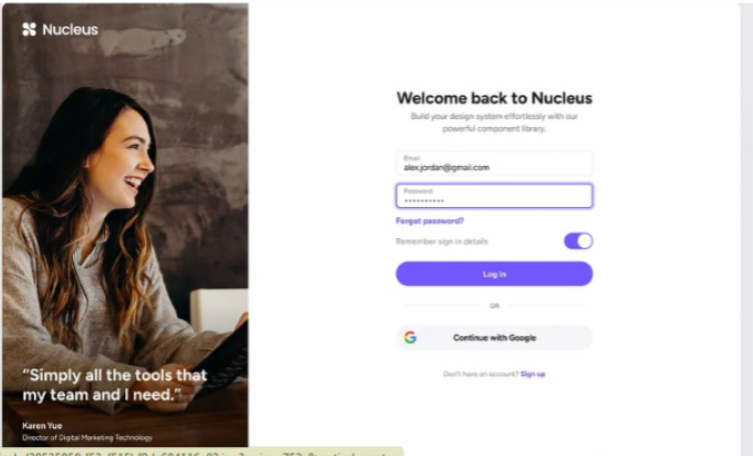Open the Forgot password? link

coord(430,221)
